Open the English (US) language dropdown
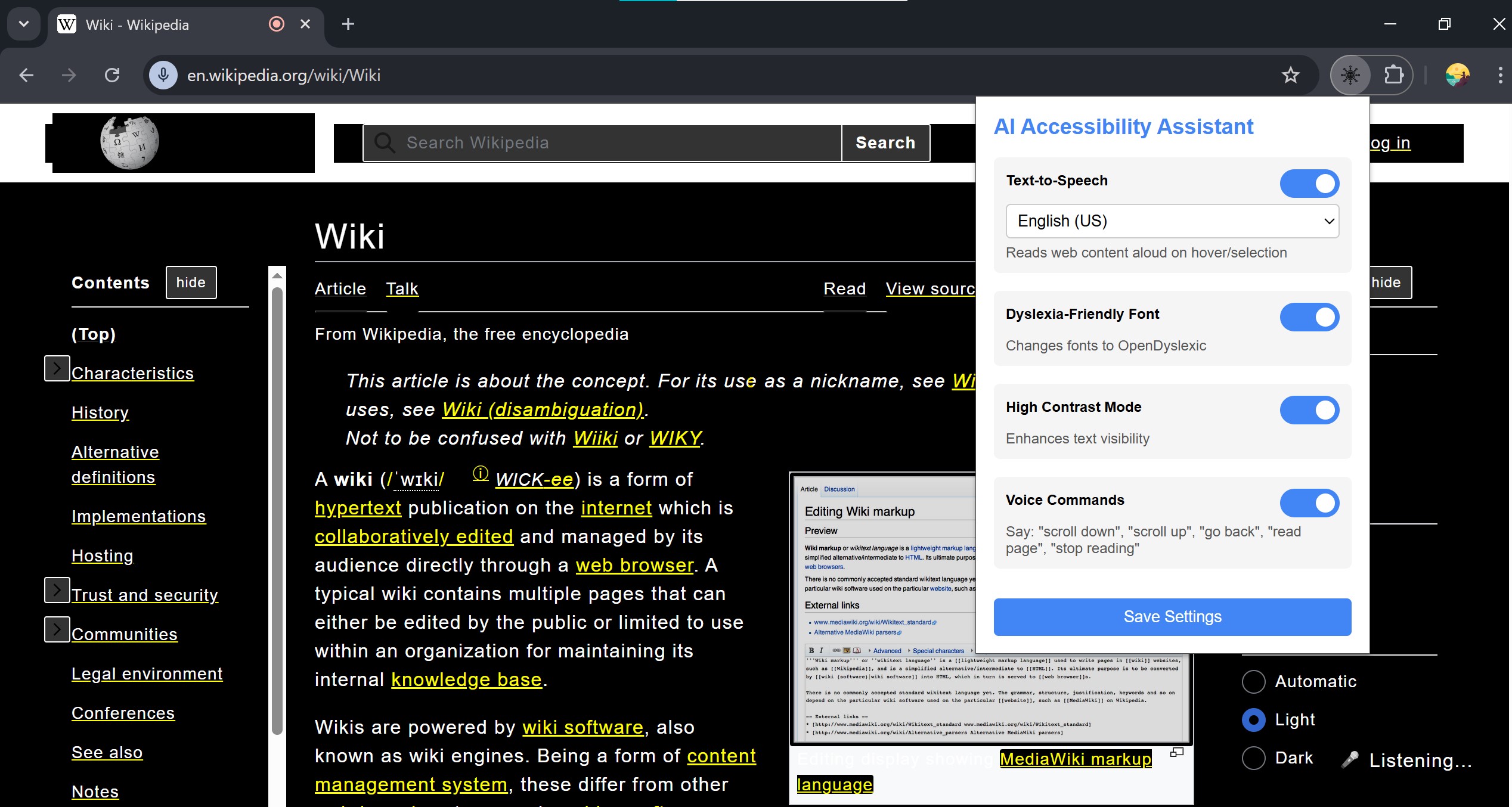The width and height of the screenshot is (1512, 807). [x=1172, y=221]
